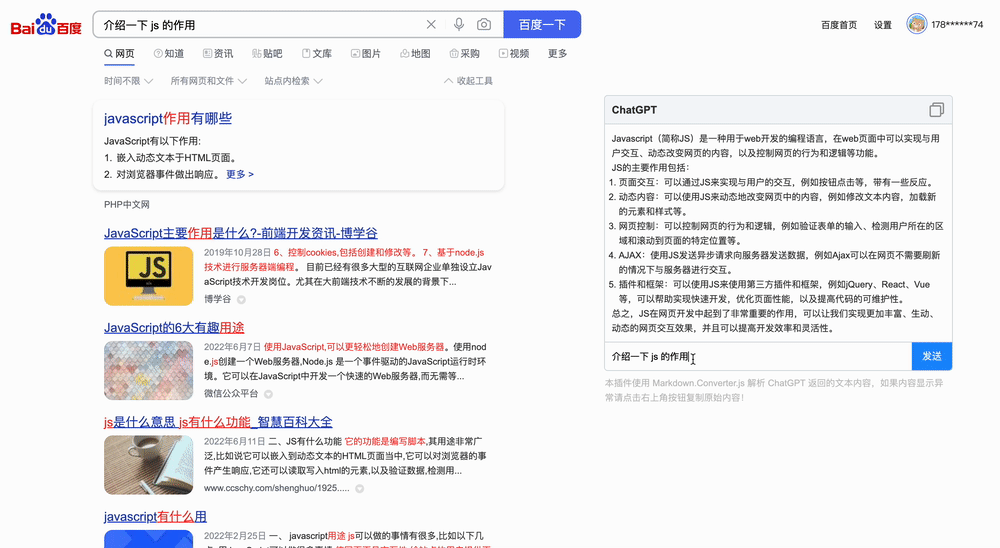Open the javascript有什么用 result
1000x548 pixels.
pos(155,517)
